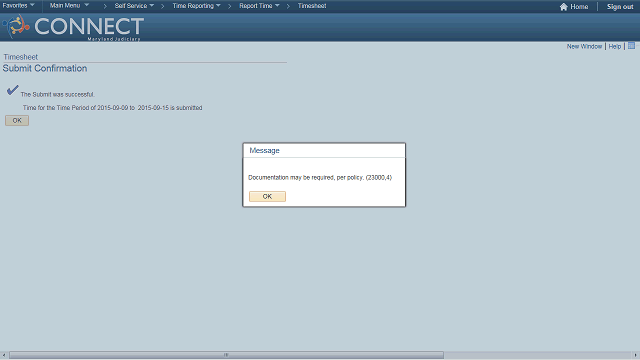Expand the Self Service breadcrumb menu

(134, 6)
